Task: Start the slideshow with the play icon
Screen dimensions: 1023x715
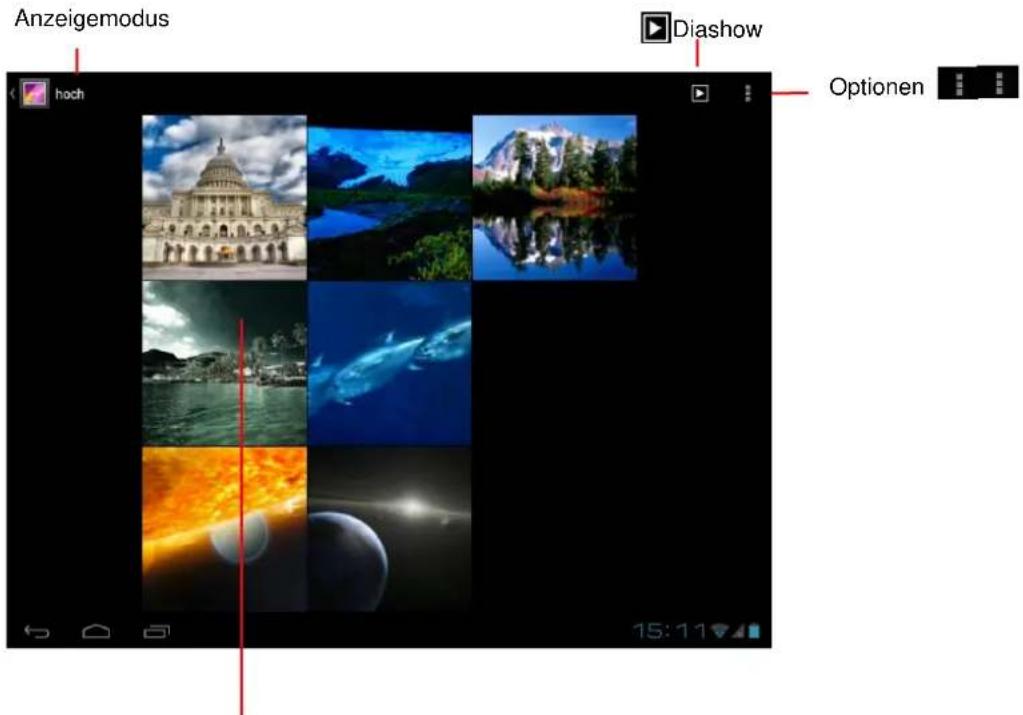Action: pyautogui.click(x=699, y=93)
